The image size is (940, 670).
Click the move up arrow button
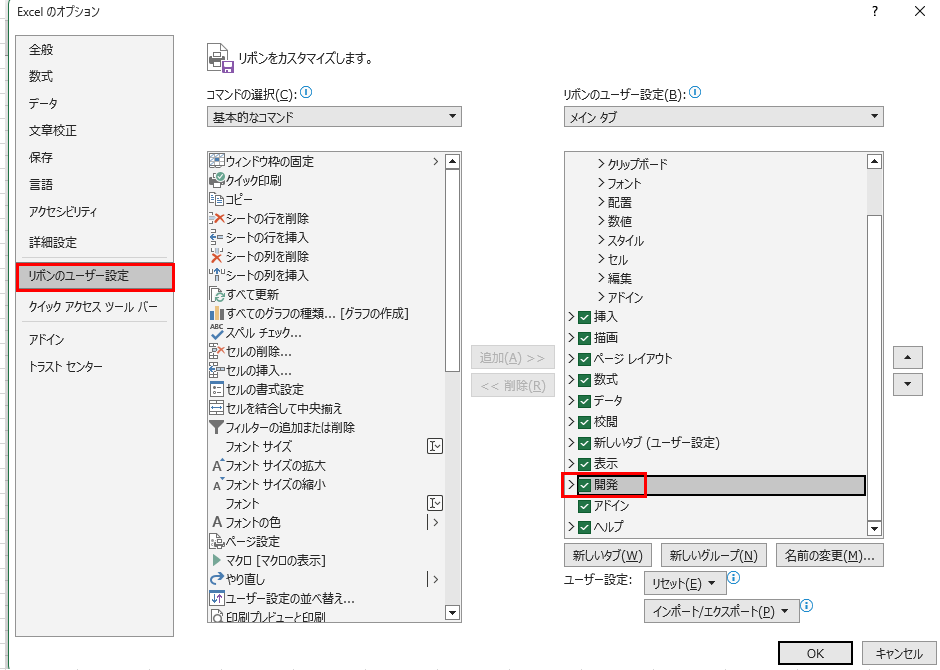(907, 358)
